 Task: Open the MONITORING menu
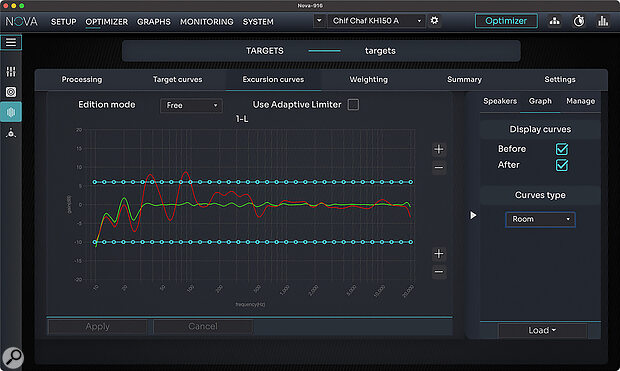click(207, 22)
